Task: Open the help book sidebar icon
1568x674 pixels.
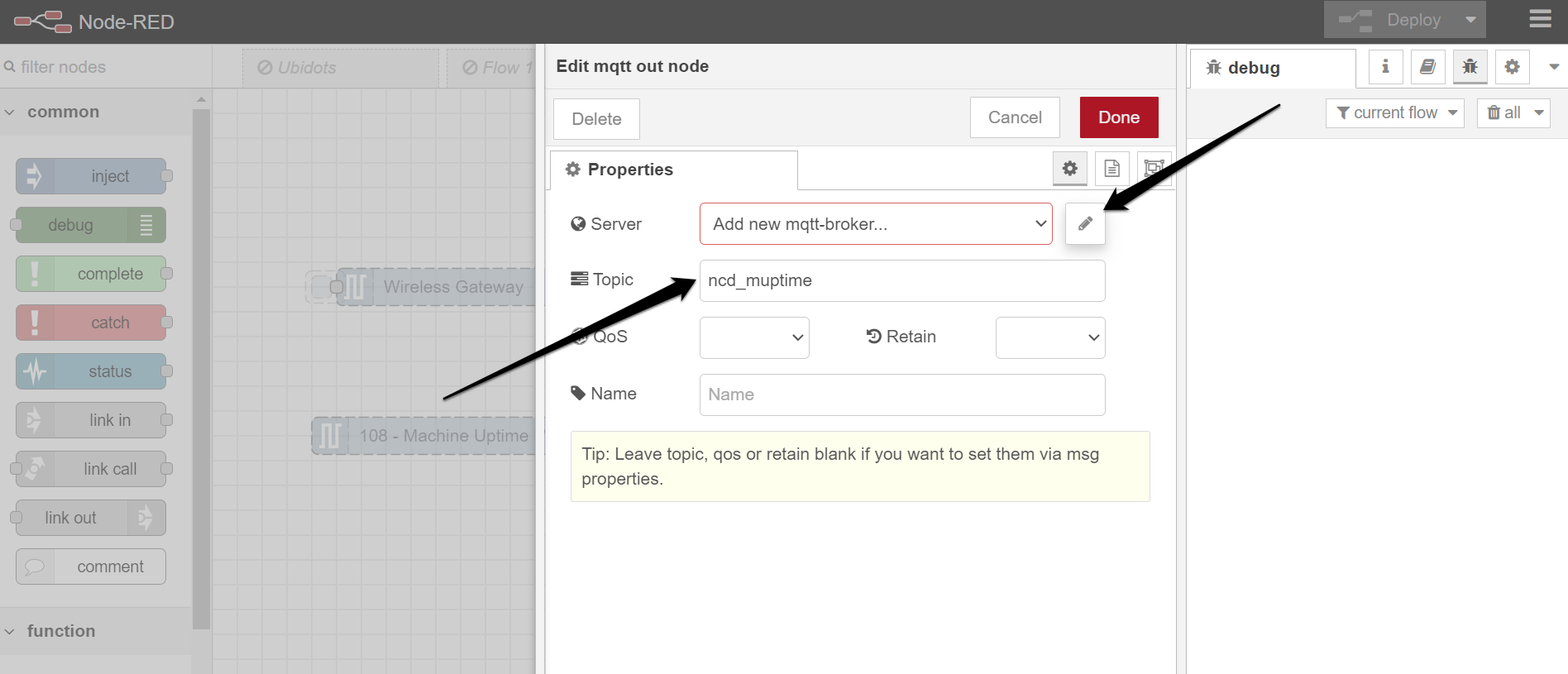Action: pos(1427,67)
